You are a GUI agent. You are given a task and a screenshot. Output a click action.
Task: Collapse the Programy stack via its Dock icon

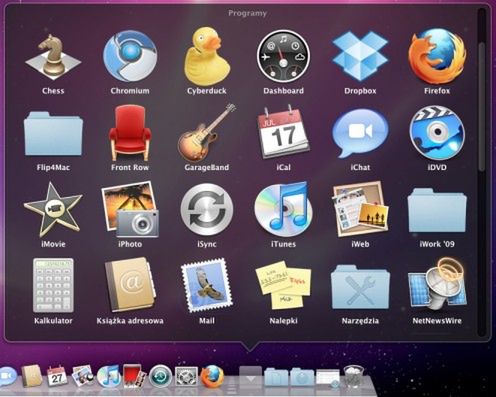point(250,377)
